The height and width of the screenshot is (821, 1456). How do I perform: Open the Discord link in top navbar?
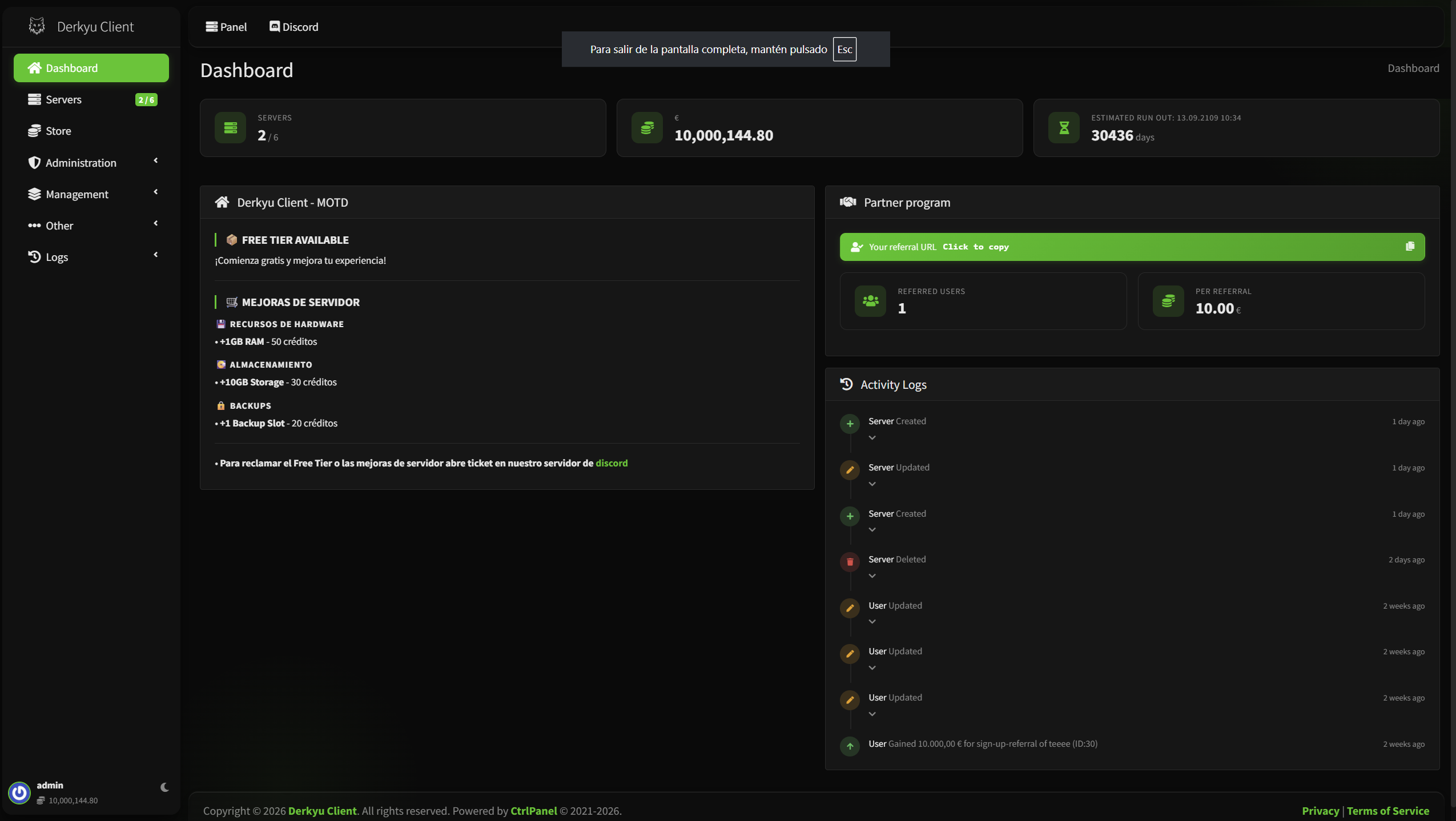tap(293, 27)
